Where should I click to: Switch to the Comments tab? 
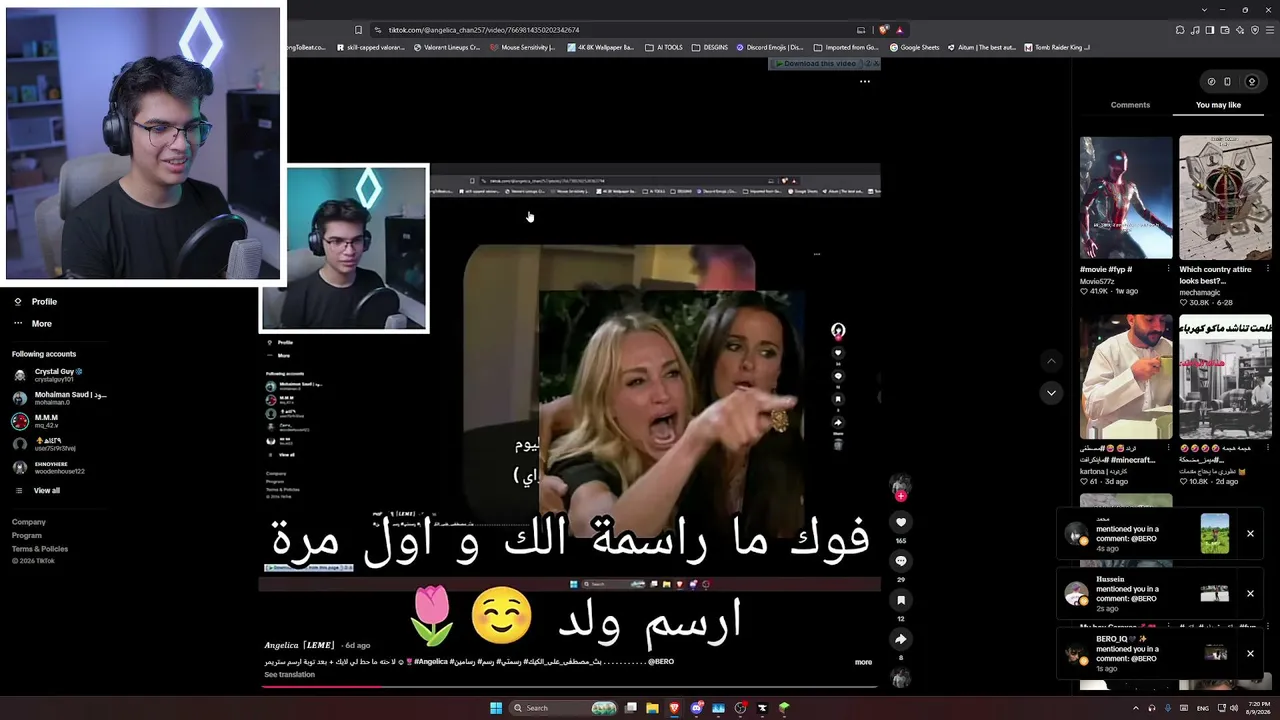tap(1130, 105)
